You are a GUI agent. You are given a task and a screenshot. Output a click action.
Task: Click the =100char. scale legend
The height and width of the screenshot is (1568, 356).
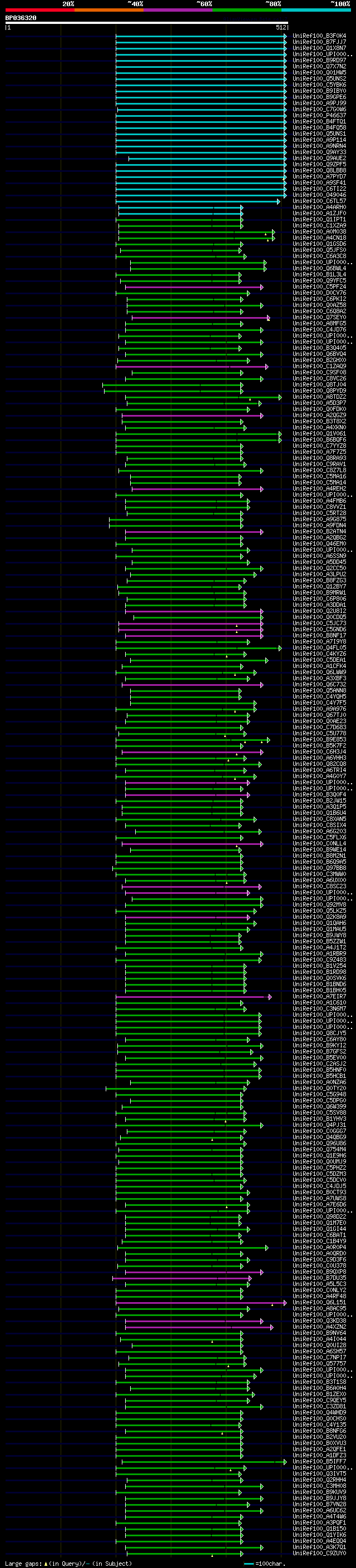point(264,1564)
